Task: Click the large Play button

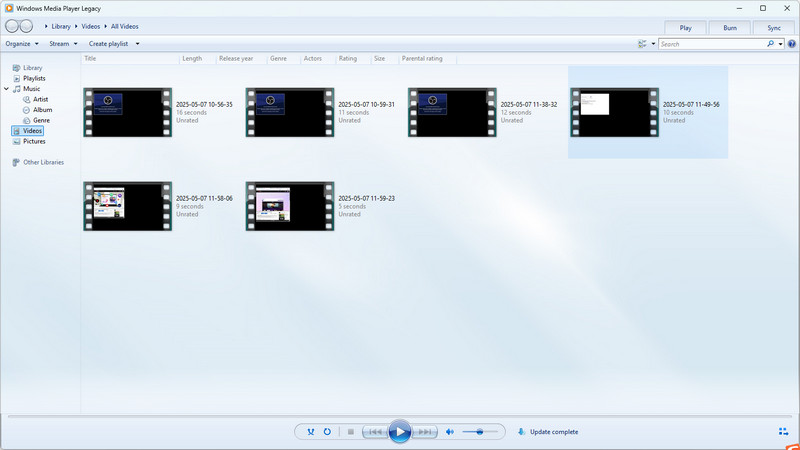Action: coord(399,432)
